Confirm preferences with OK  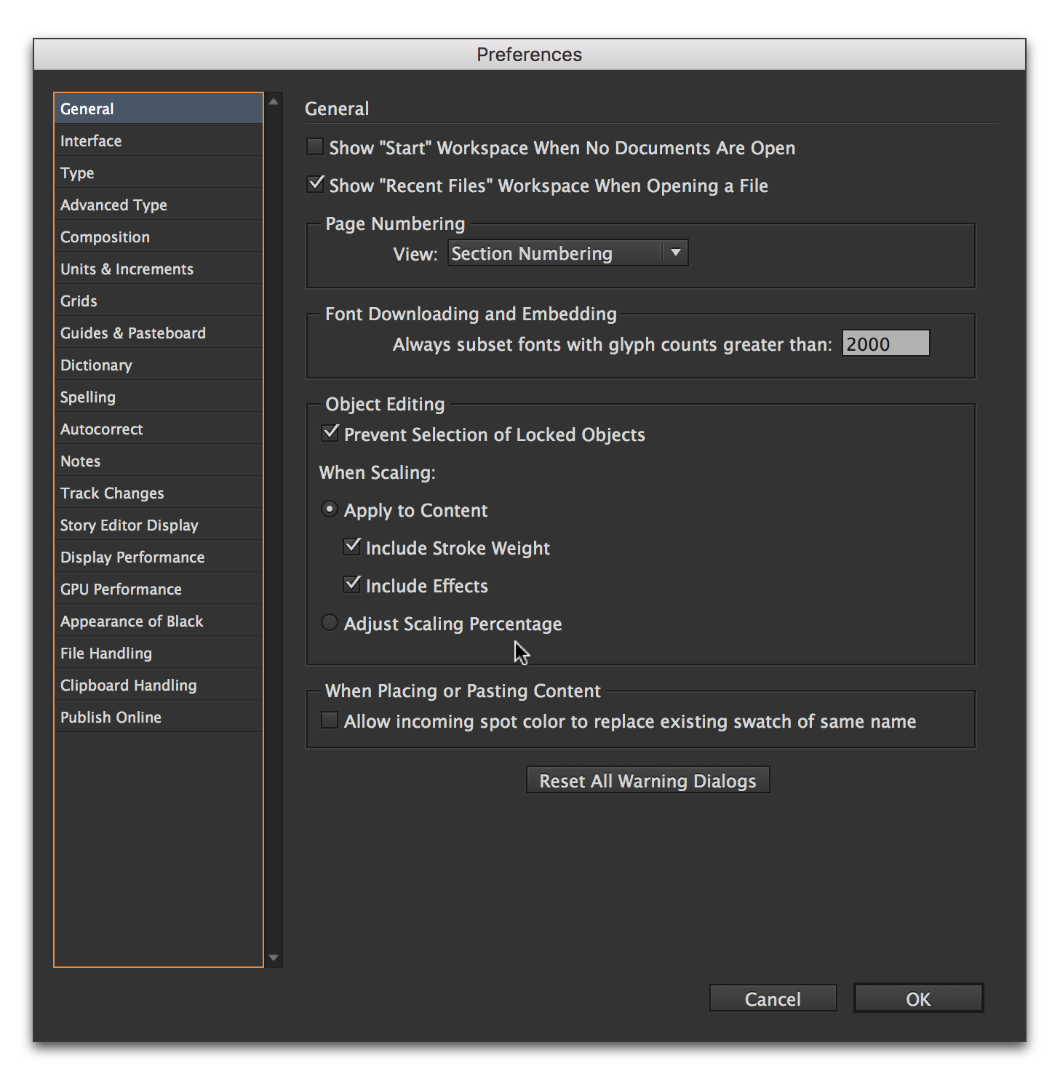917,997
